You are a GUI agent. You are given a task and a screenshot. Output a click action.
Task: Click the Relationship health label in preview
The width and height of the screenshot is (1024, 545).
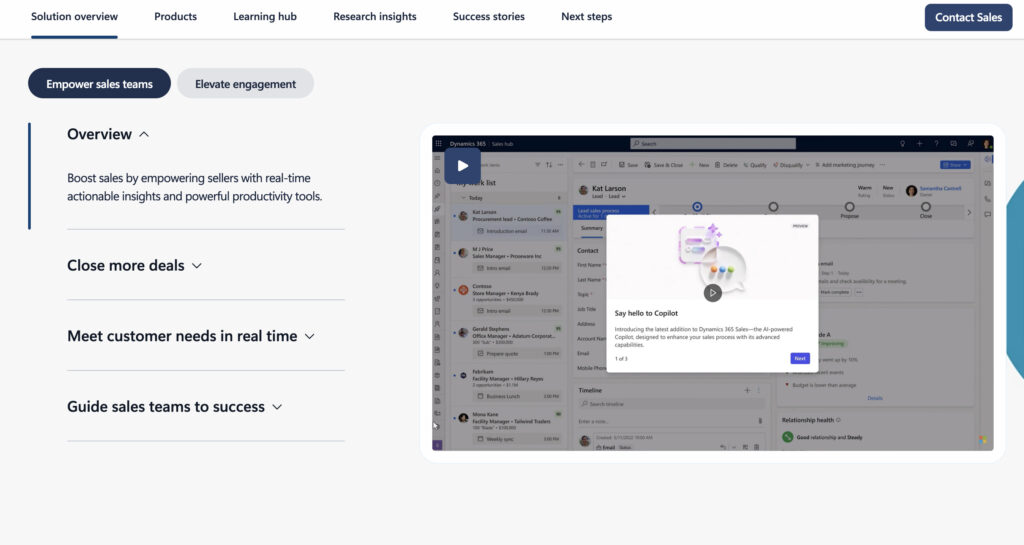808,420
